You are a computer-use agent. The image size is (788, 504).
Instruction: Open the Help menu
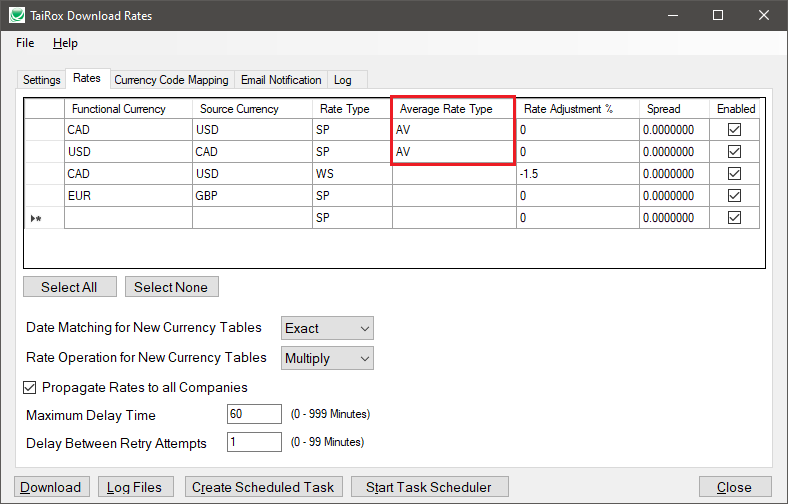click(65, 43)
